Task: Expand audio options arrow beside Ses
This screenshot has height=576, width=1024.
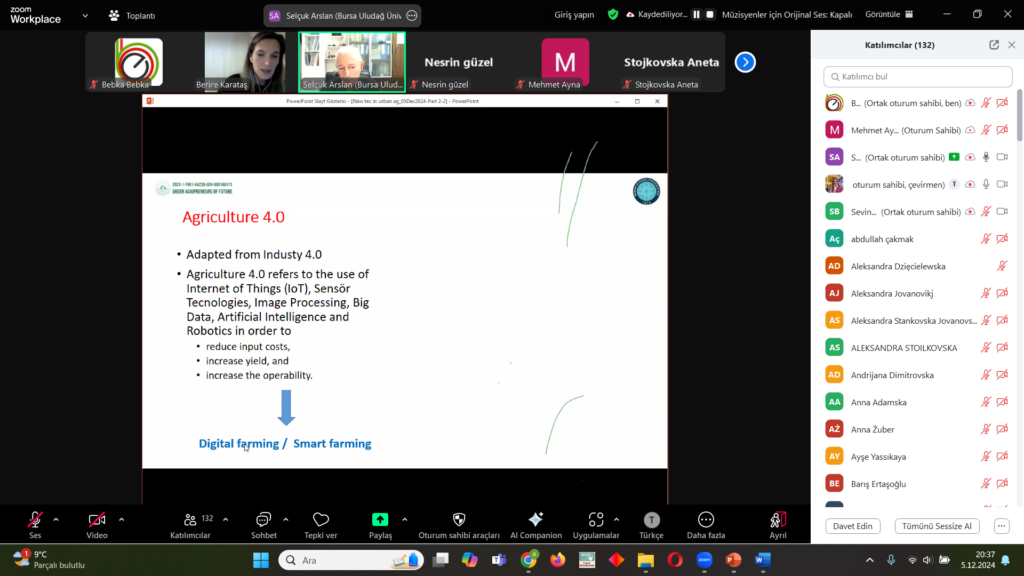Action: pos(56,519)
